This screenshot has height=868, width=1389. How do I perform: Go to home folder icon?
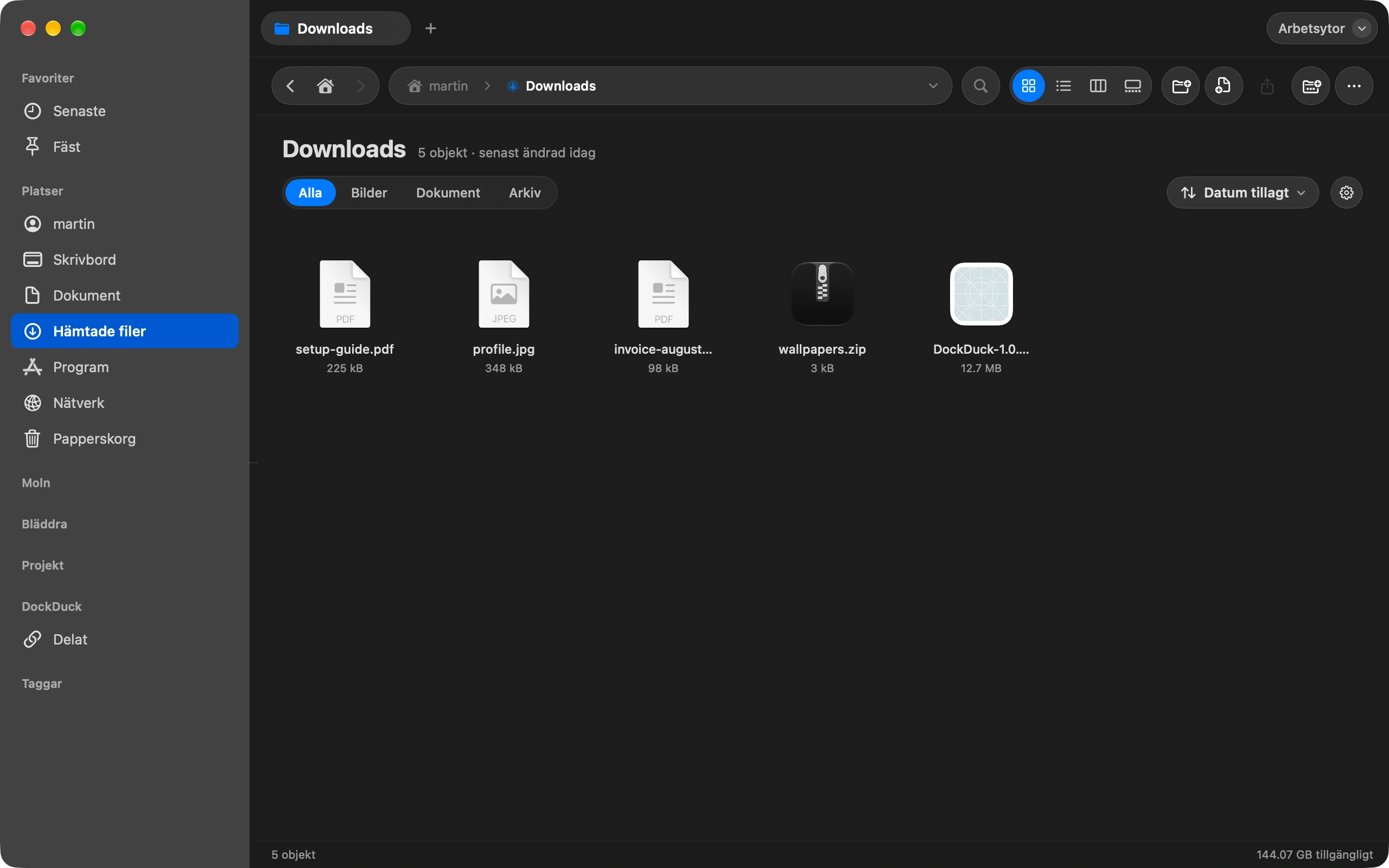pos(326,86)
